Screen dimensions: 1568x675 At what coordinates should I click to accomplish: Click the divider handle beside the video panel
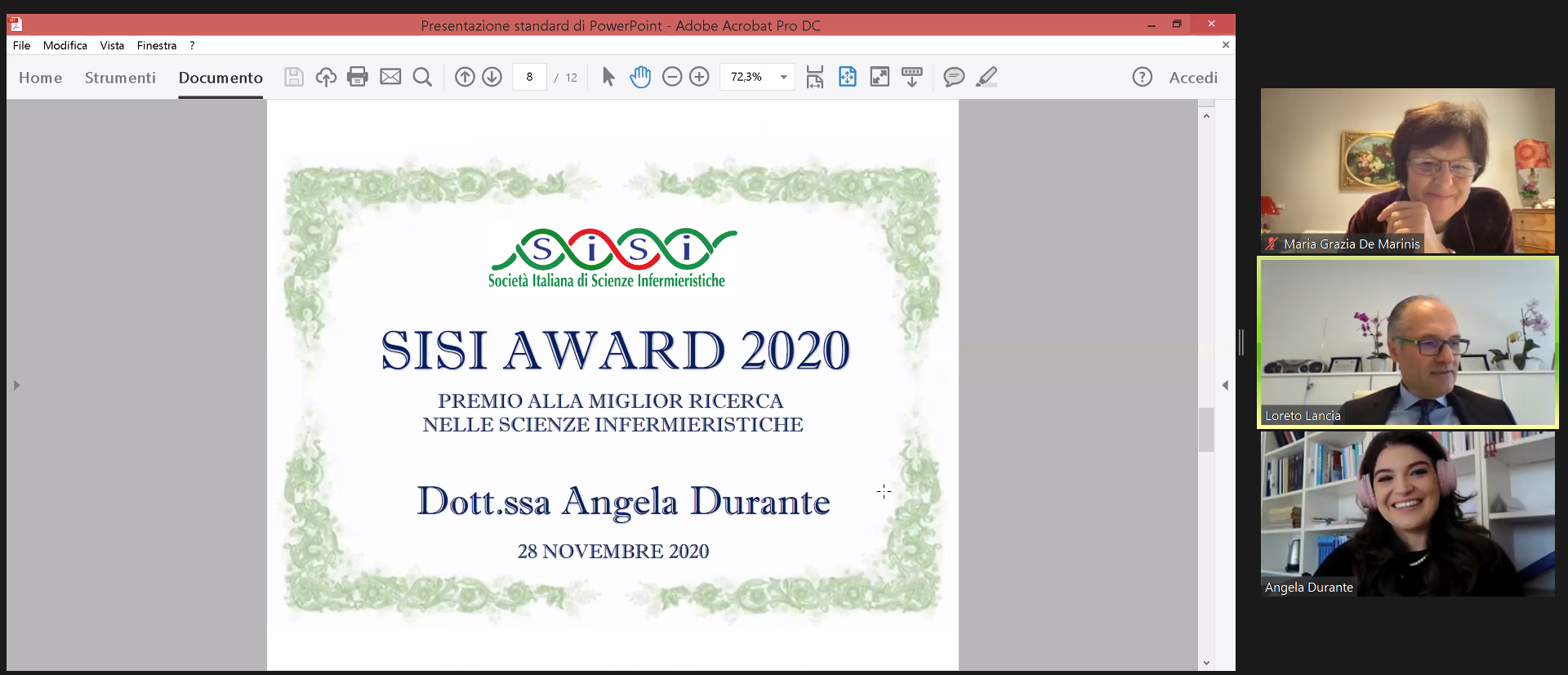click(1241, 342)
